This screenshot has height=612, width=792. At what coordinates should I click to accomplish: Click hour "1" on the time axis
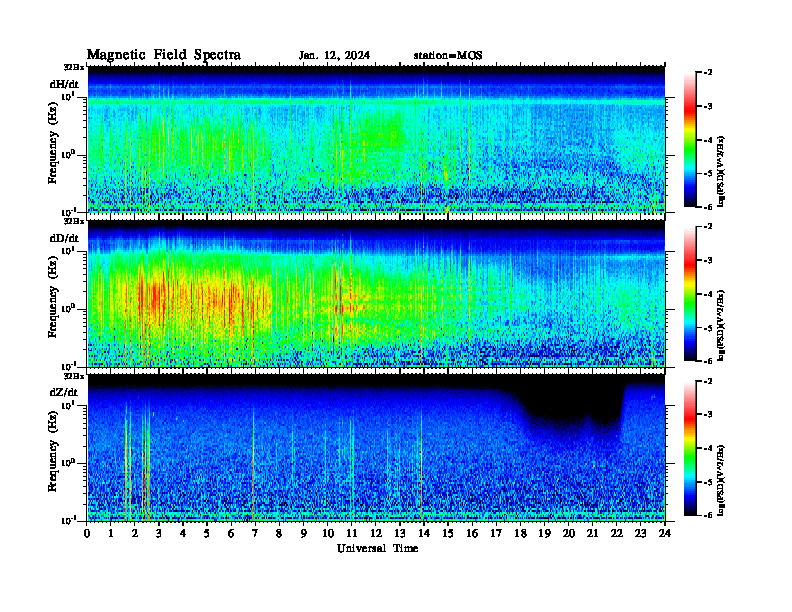pyautogui.click(x=111, y=533)
